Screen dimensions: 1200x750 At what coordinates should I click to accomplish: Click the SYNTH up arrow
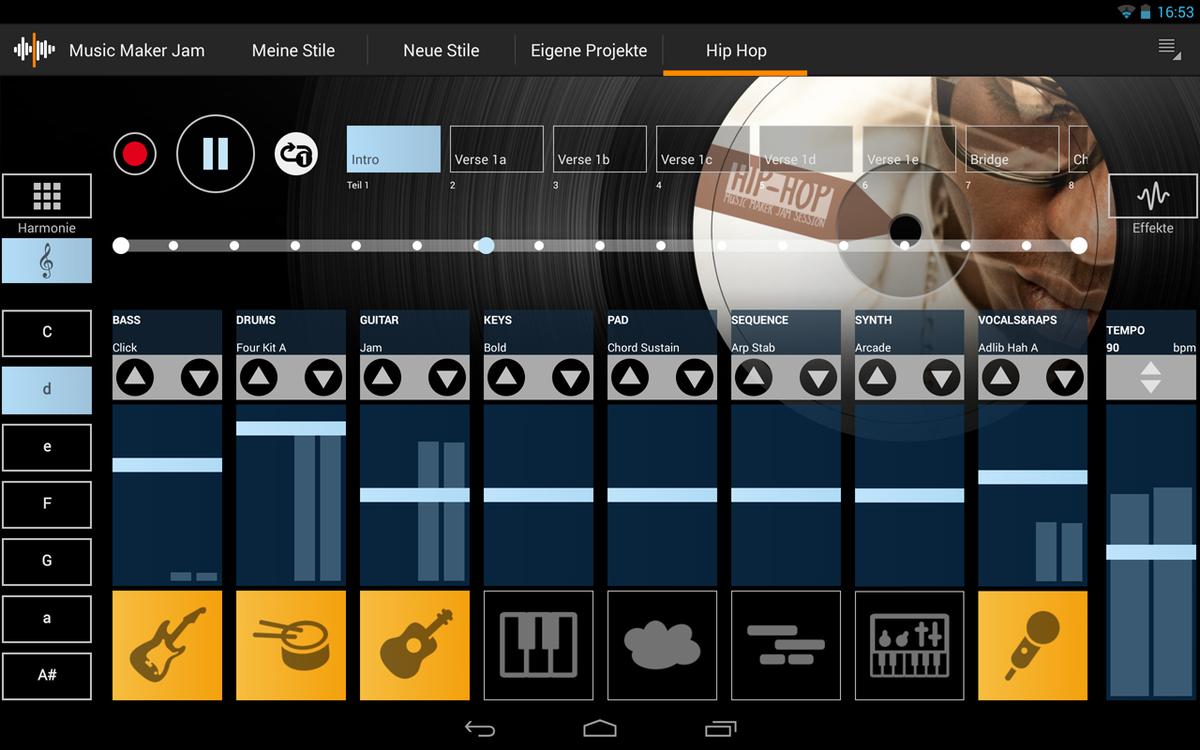pyautogui.click(x=878, y=378)
